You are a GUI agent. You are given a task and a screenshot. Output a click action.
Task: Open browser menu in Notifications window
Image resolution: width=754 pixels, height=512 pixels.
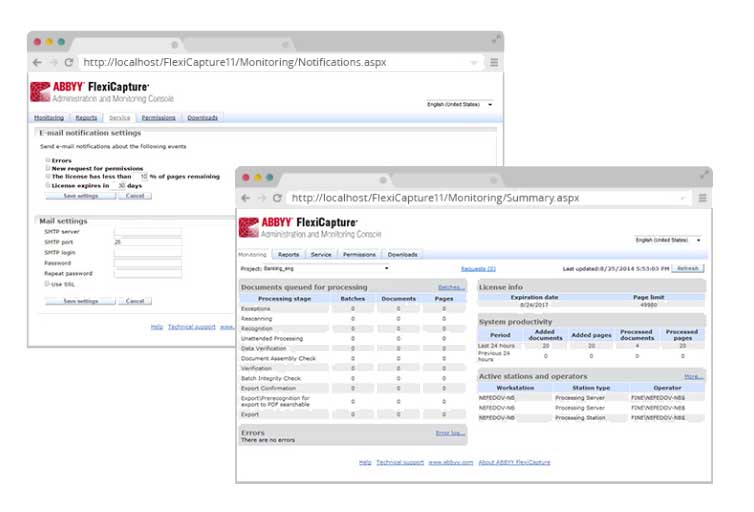click(x=494, y=62)
